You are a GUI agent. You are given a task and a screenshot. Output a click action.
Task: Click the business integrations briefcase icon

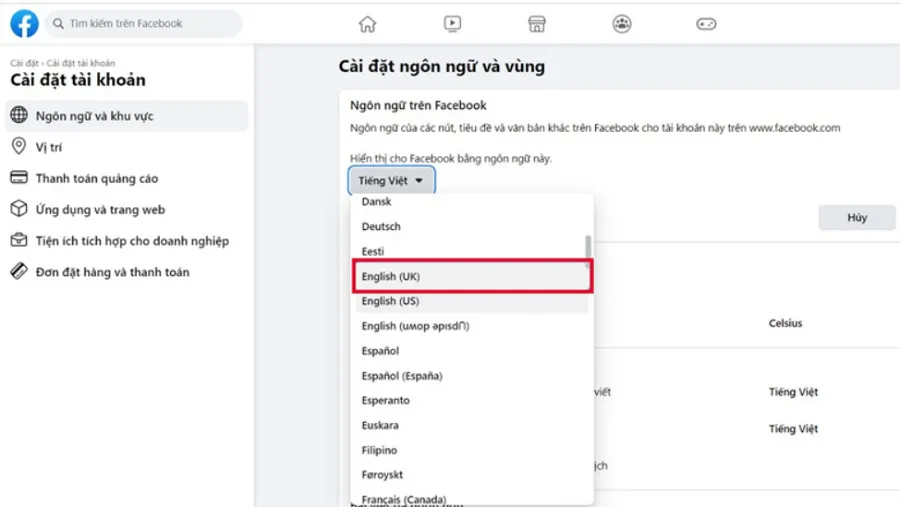[19, 239]
